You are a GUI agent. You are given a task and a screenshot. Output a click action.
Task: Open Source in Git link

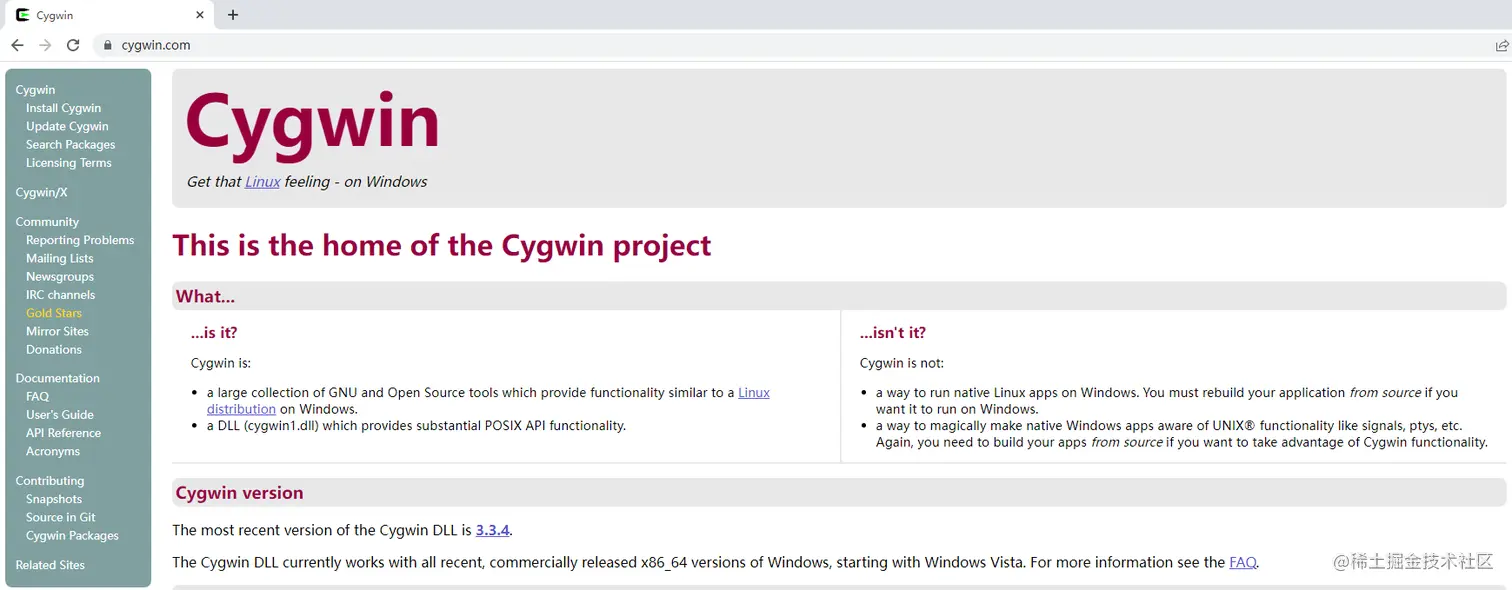click(x=60, y=517)
